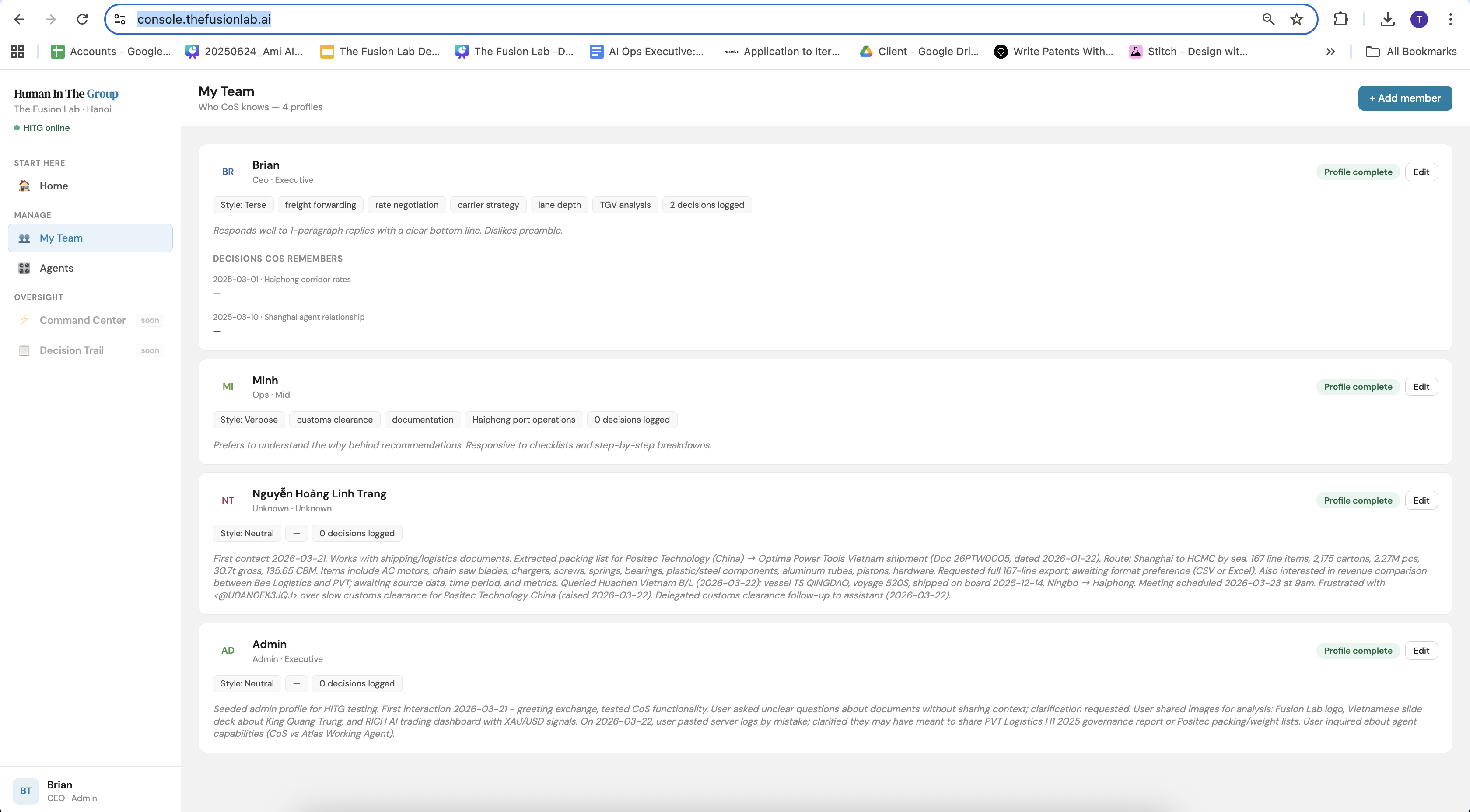Click the browser forward arrow
Viewport: 1470px width, 812px height.
click(x=51, y=19)
